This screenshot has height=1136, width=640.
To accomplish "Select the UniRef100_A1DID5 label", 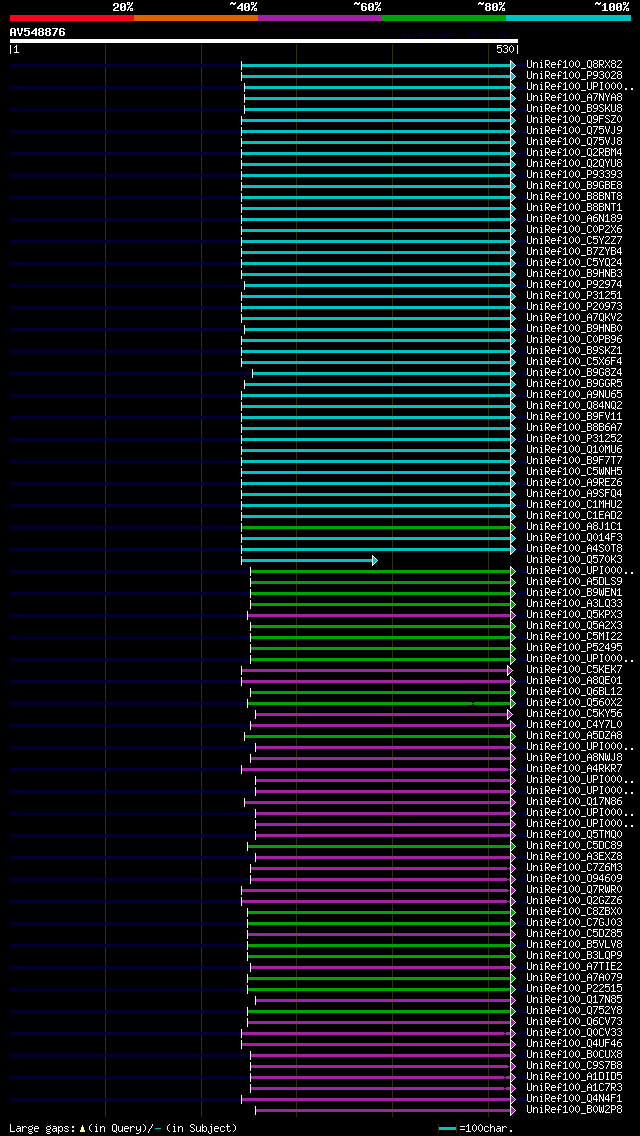I will click(x=574, y=1077).
